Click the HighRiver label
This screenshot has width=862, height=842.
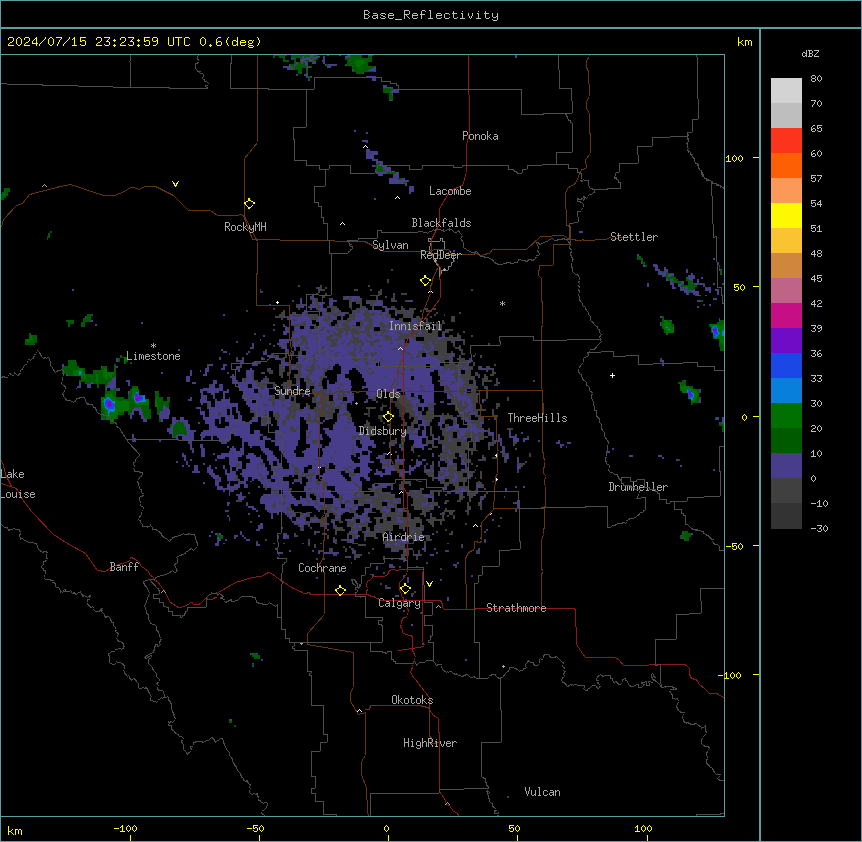pos(430,743)
